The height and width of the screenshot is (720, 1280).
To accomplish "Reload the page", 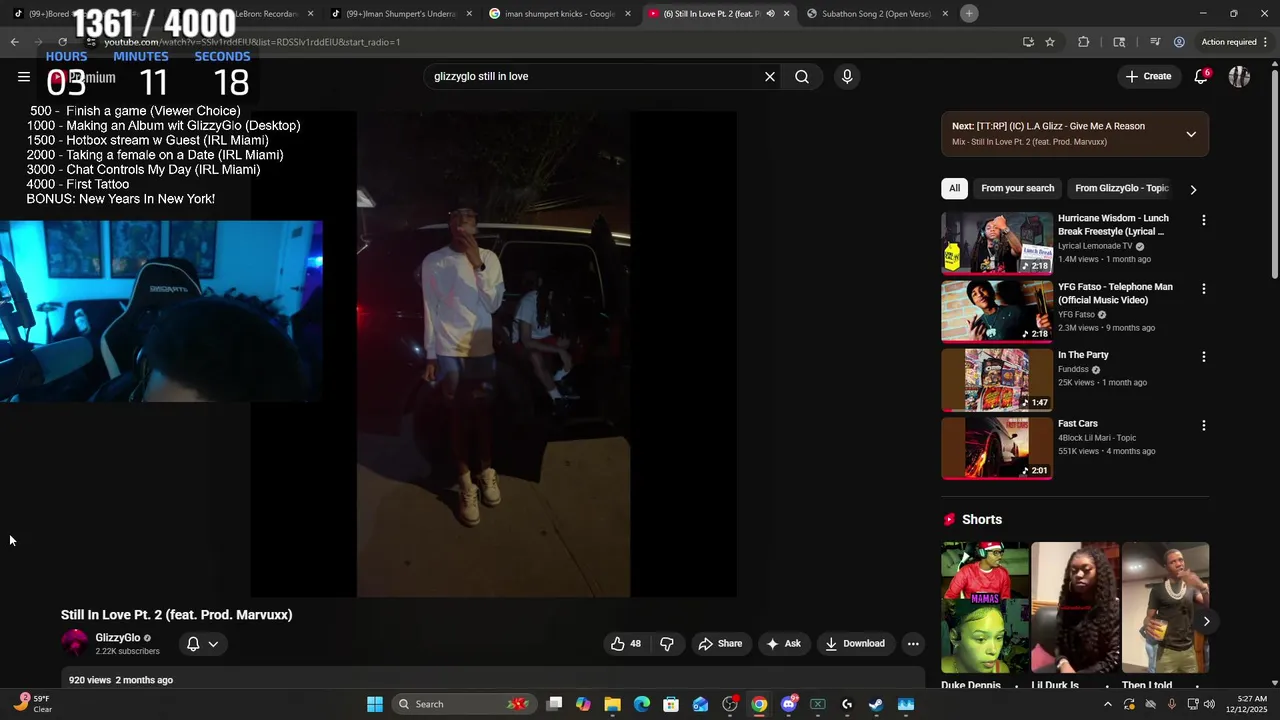I will [x=62, y=42].
